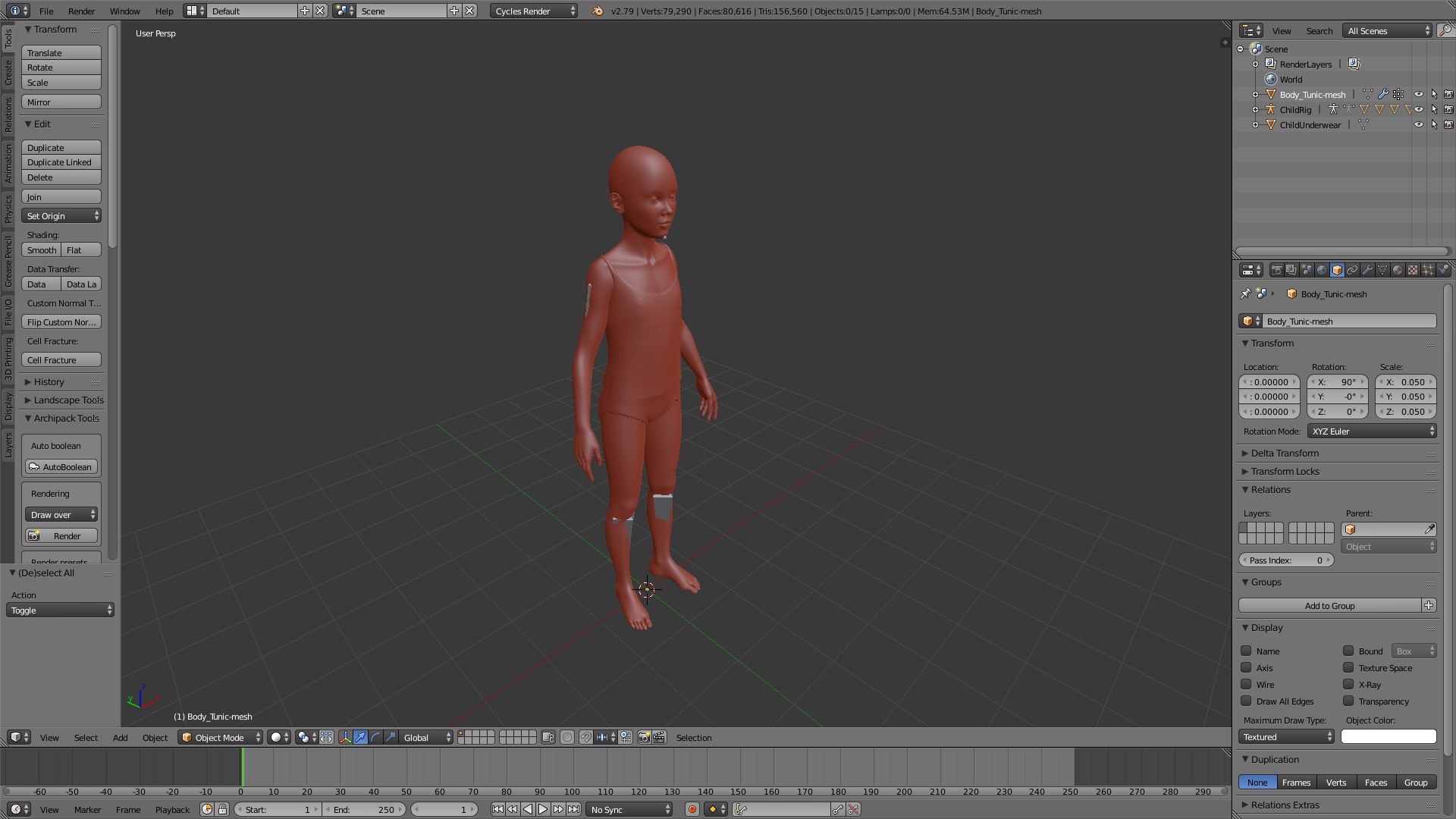Switch to the Physics tab in tool shelf

(x=8, y=209)
